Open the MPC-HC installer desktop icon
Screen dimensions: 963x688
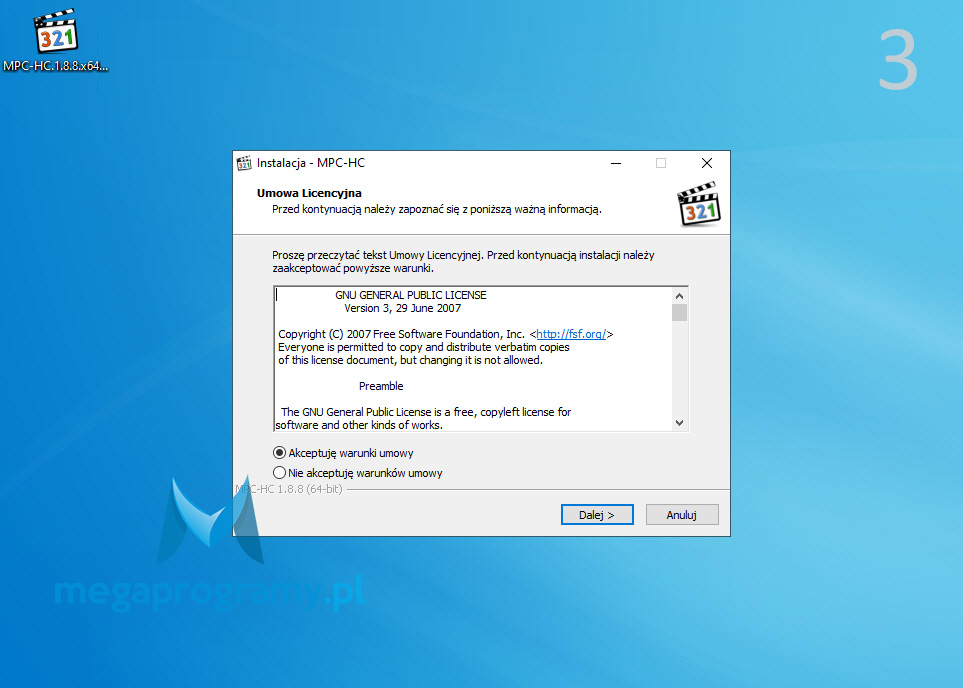56,40
